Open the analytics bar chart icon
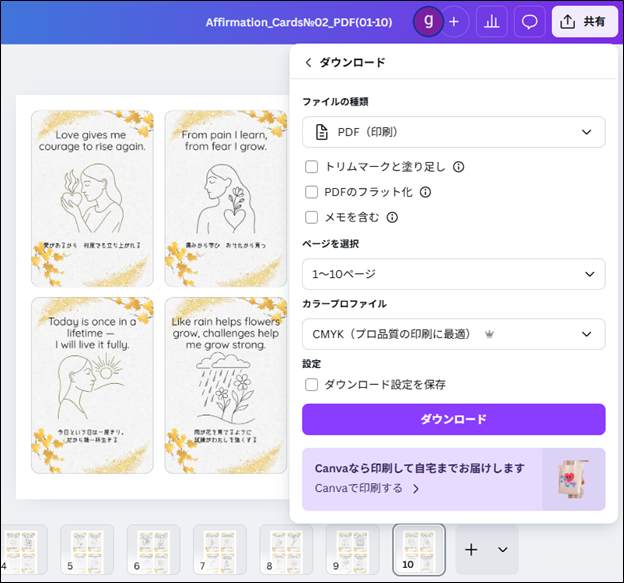 490,21
